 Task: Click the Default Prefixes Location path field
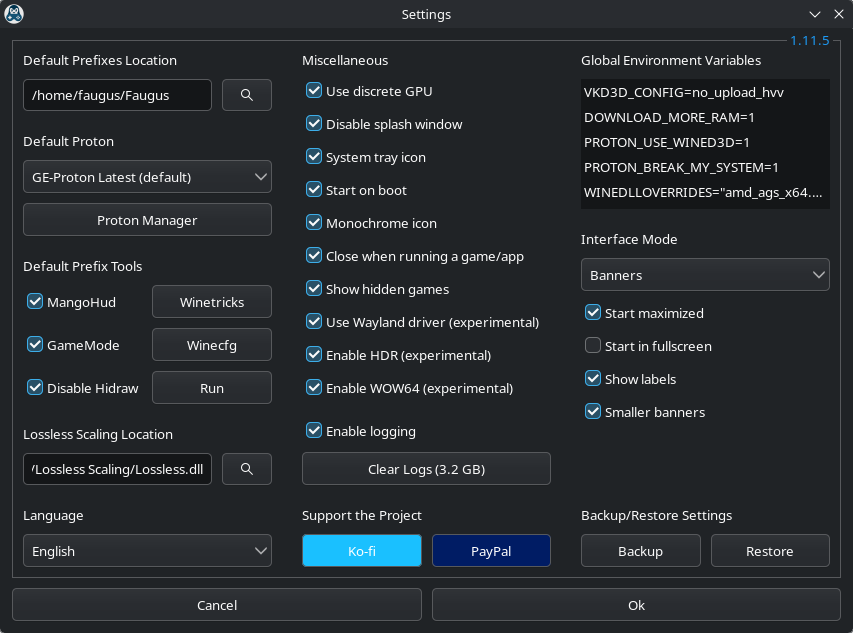pyautogui.click(x=117, y=95)
